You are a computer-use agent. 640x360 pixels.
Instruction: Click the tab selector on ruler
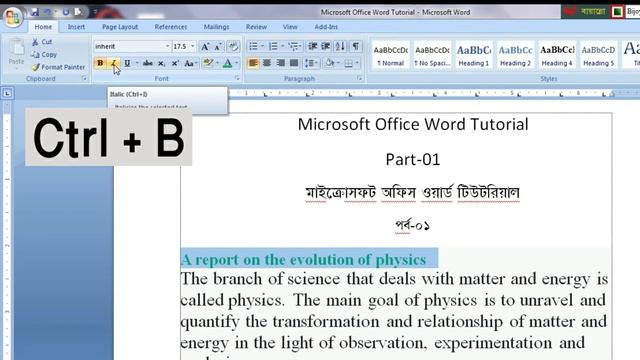coord(7,93)
